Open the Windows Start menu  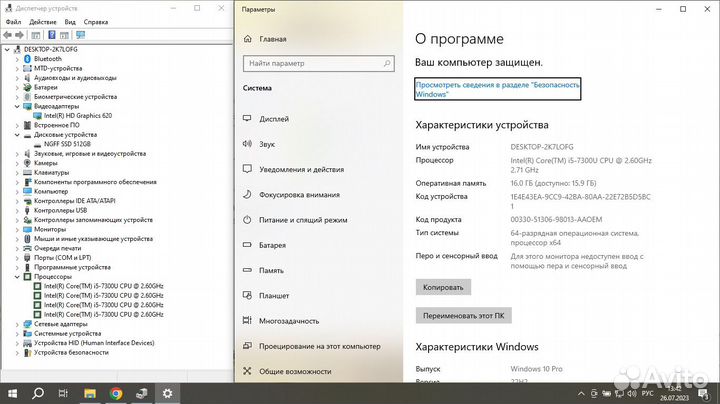click(x=12, y=393)
